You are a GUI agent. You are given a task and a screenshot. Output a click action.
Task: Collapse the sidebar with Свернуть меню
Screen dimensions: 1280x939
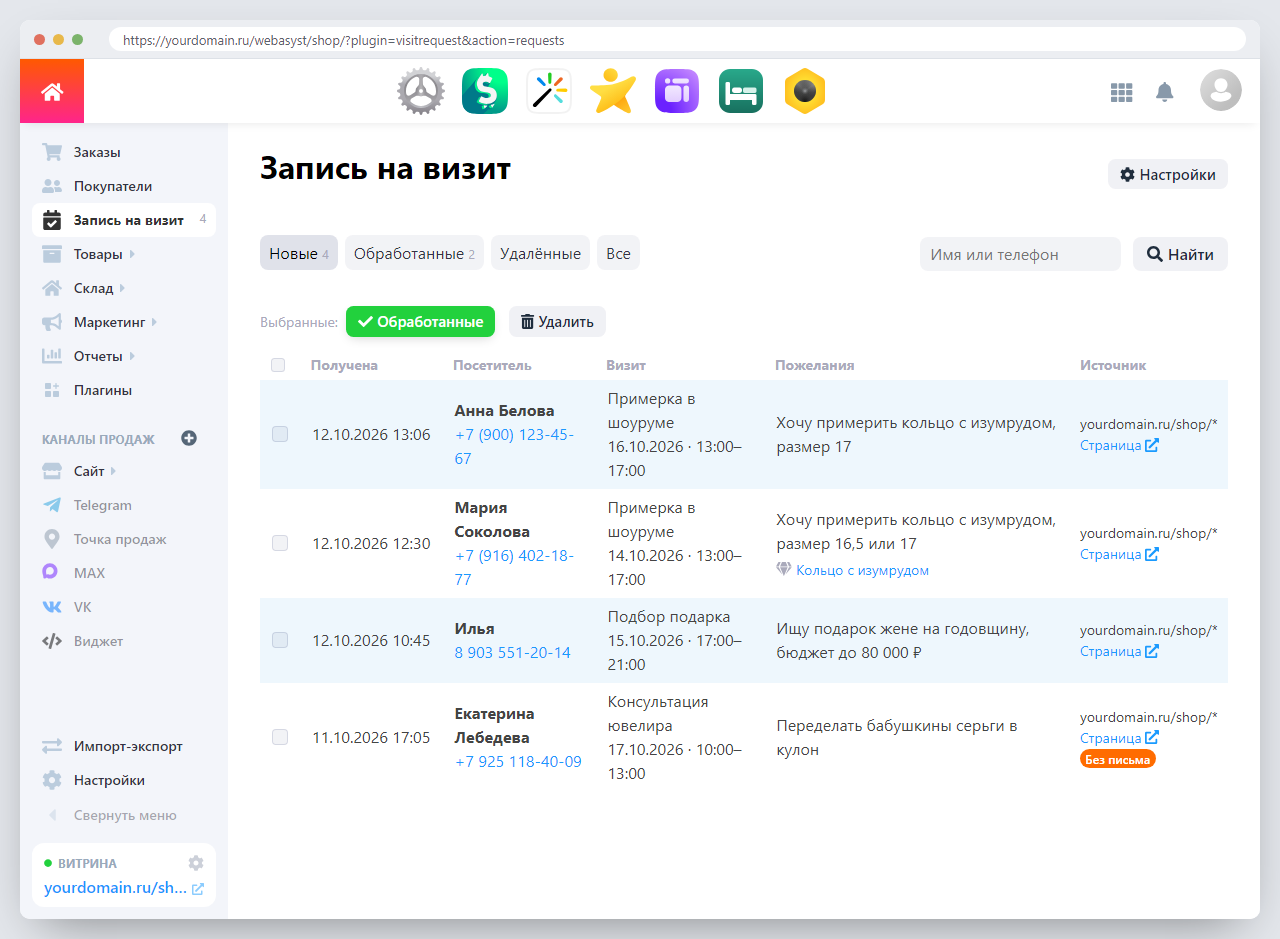click(124, 815)
